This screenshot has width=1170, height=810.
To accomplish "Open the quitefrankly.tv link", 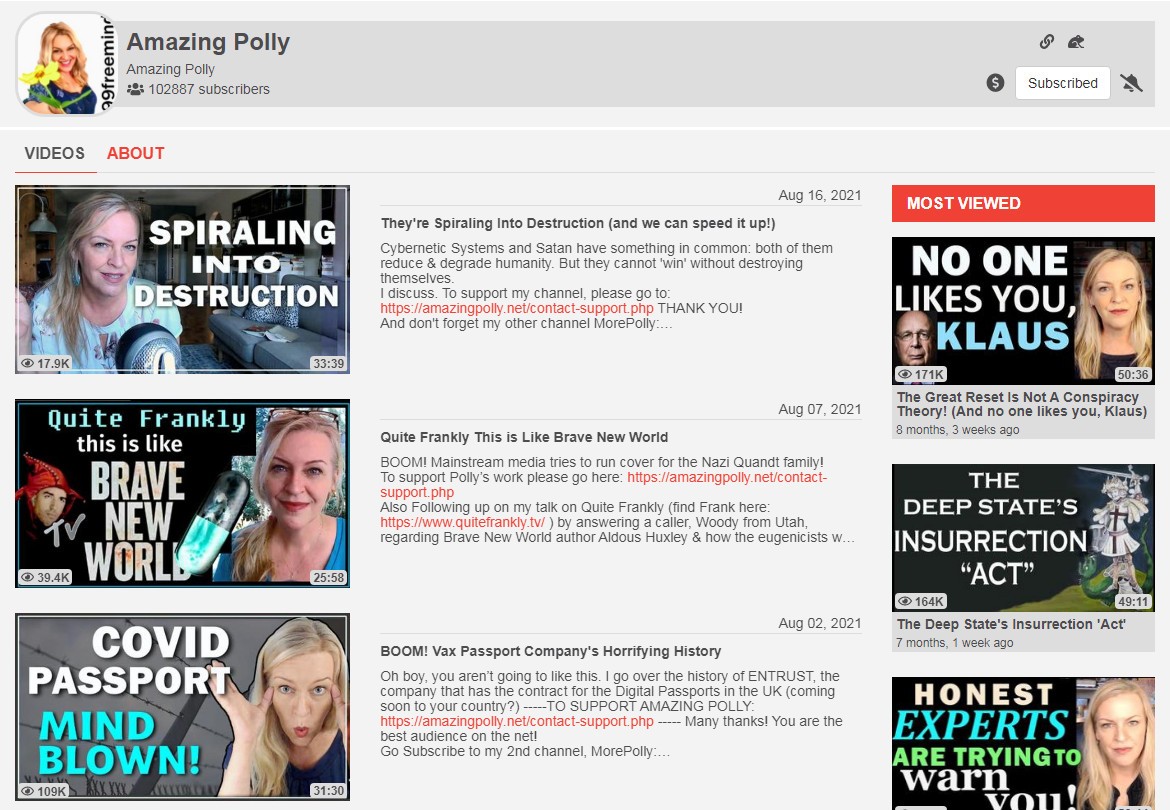I will (462, 522).
